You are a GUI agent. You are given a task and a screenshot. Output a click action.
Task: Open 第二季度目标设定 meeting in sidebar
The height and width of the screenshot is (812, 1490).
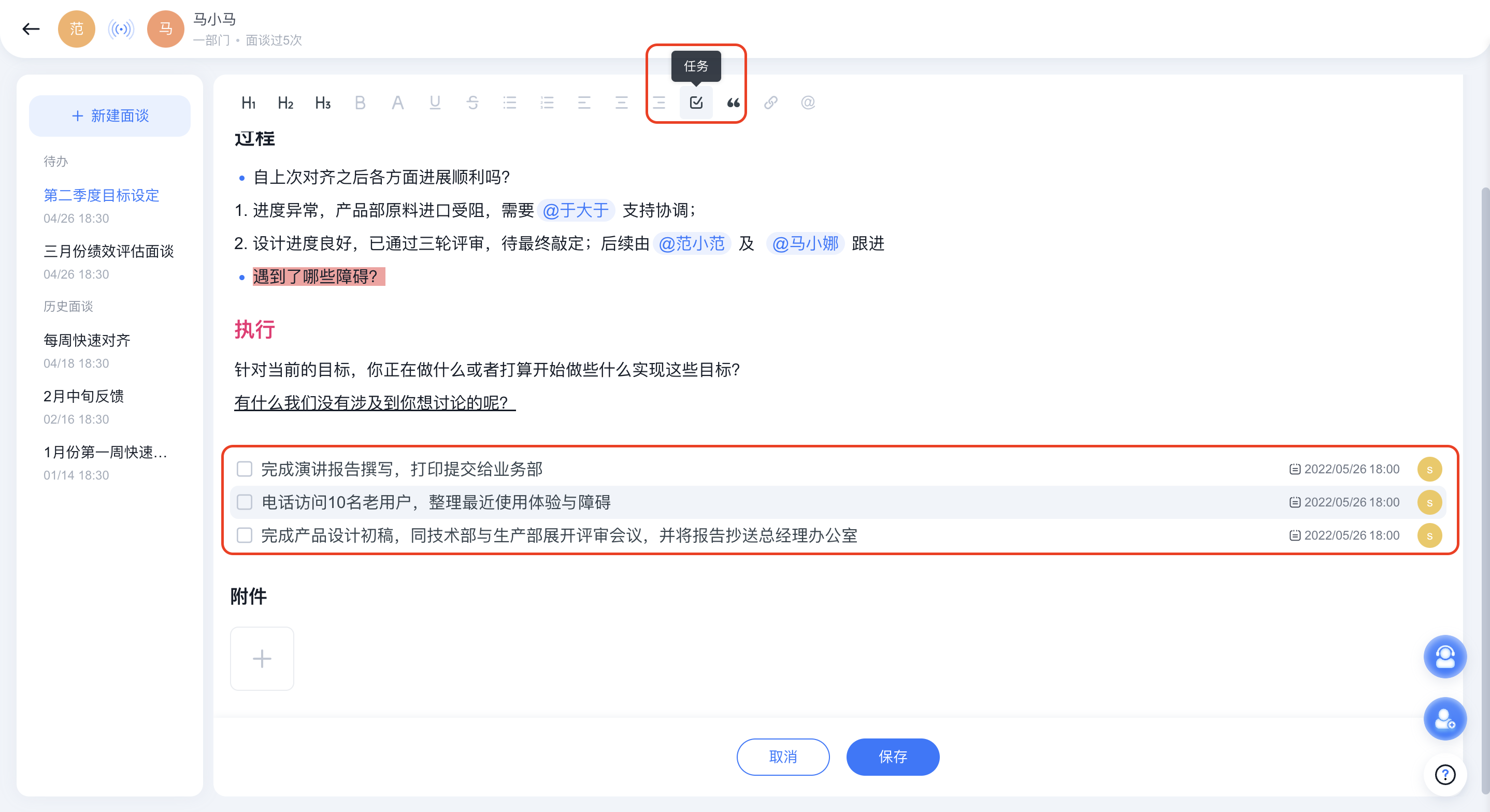[x=101, y=195]
